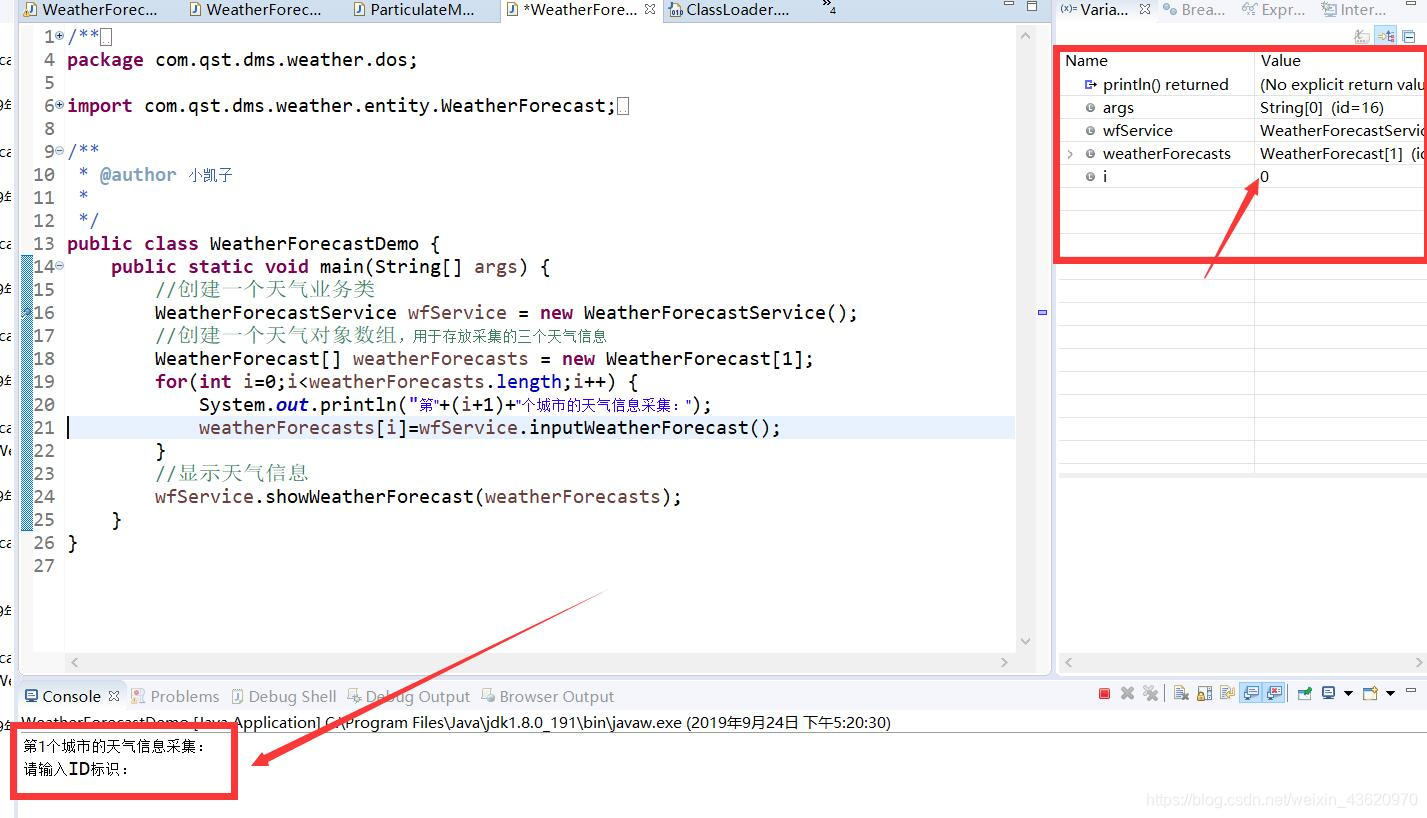Click the Name column header
The width and height of the screenshot is (1427, 818).
[x=1156, y=60]
